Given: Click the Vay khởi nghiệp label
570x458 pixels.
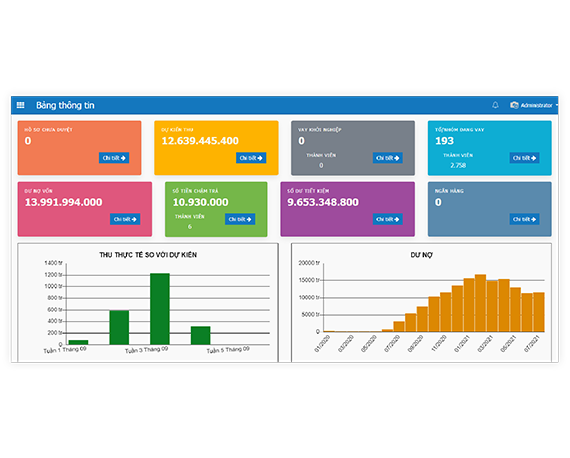Looking at the screenshot, I should point(320,130).
